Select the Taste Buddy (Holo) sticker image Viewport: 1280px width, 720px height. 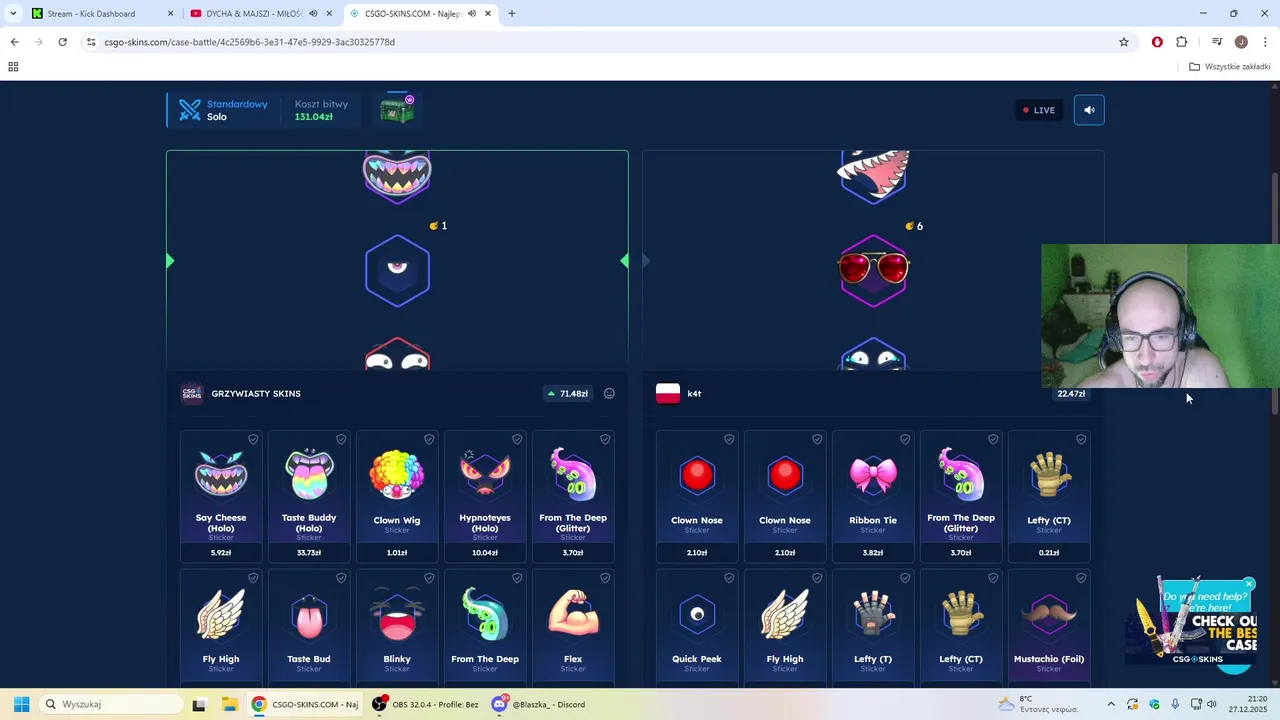coord(309,475)
